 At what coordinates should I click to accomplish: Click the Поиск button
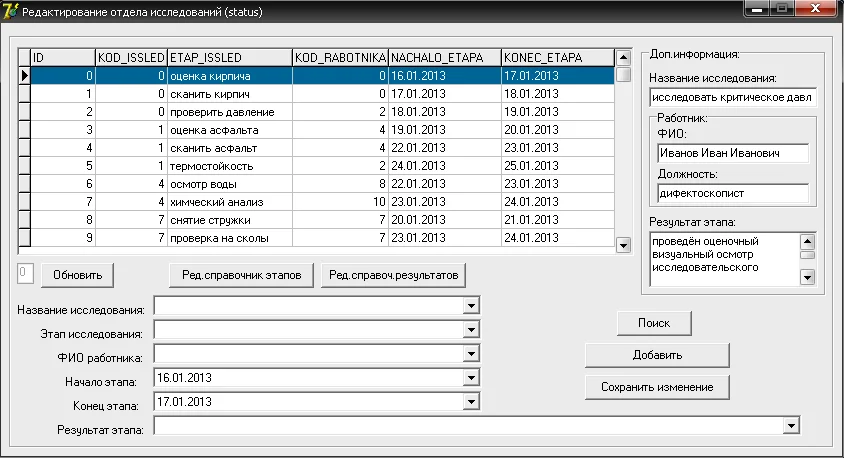(x=654, y=323)
